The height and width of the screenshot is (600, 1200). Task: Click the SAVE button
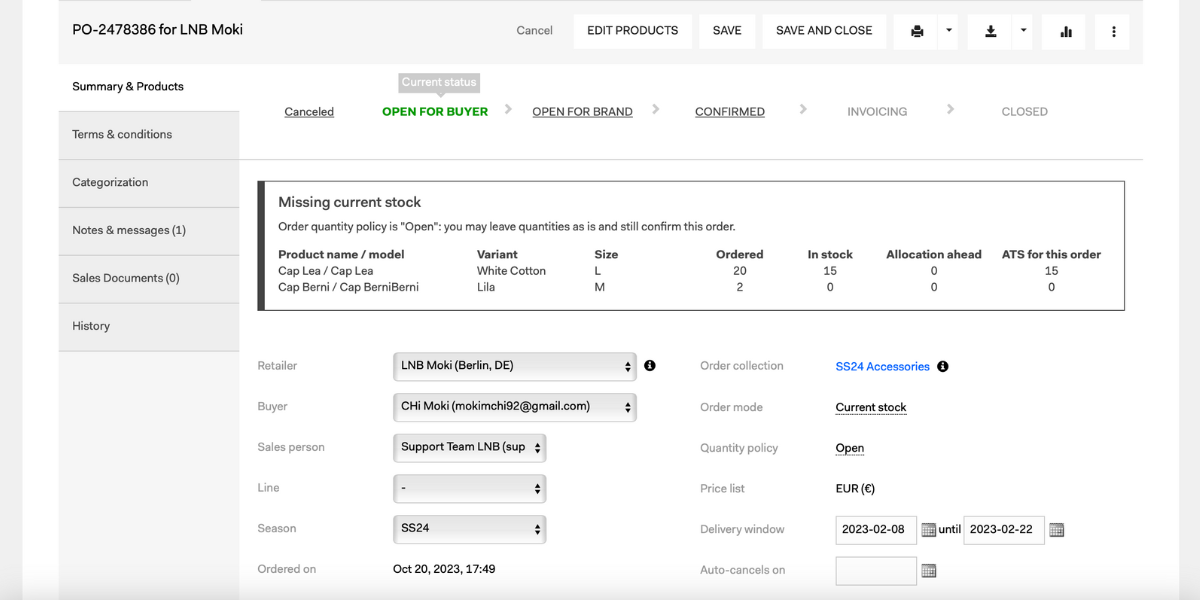727,31
